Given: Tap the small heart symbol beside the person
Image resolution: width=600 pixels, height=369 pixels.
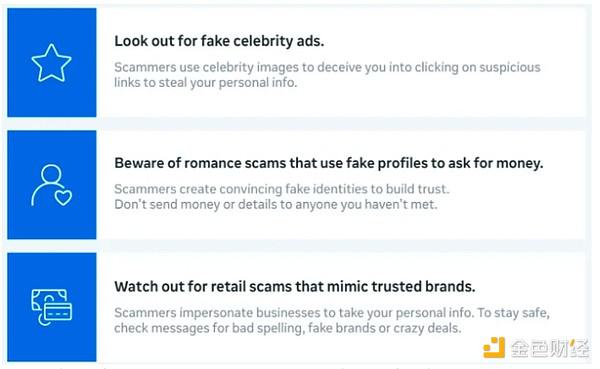Looking at the screenshot, I should [63, 198].
